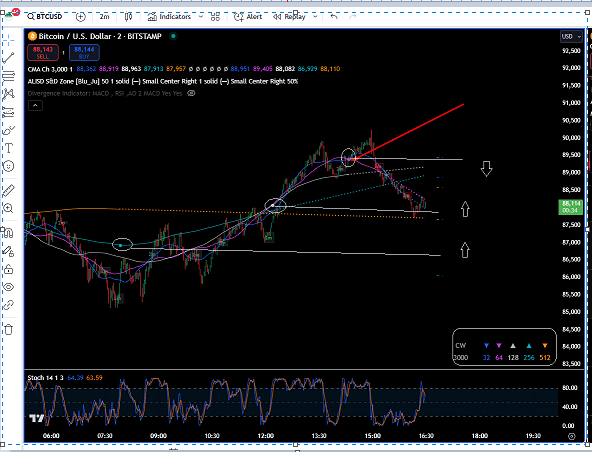Click the blue 32 value in CW table
Image resolution: width=592 pixels, height=452 pixels.
point(486,358)
